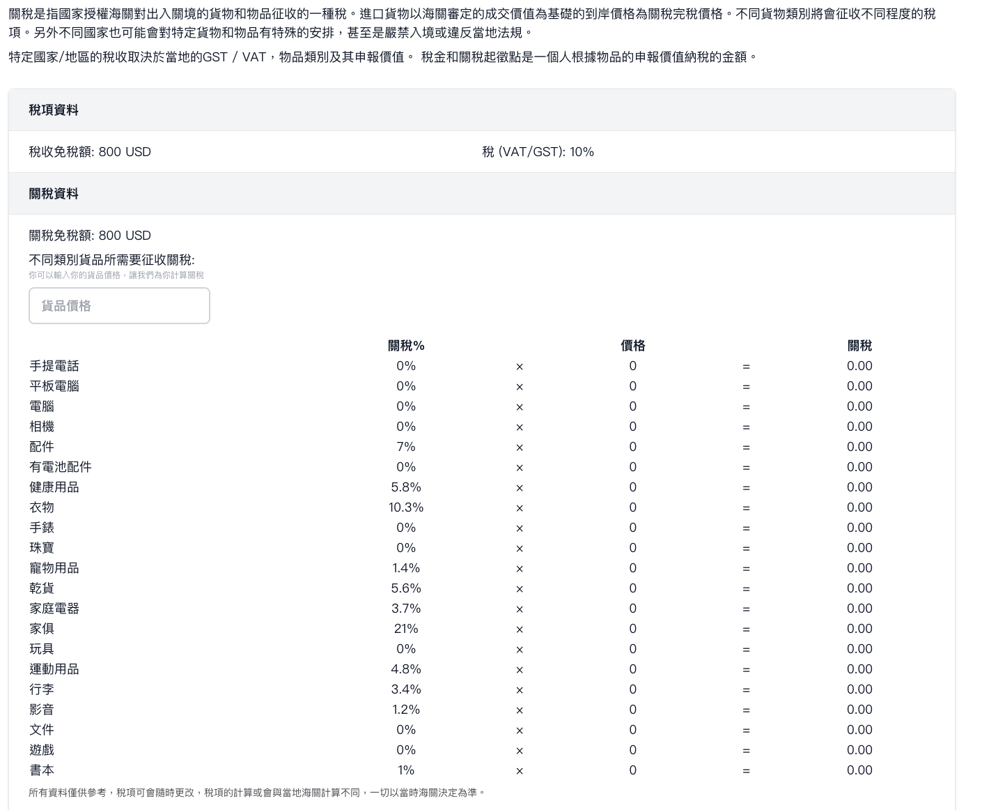Select the 手提電話 row label
This screenshot has width=982, height=810.
coord(54,366)
